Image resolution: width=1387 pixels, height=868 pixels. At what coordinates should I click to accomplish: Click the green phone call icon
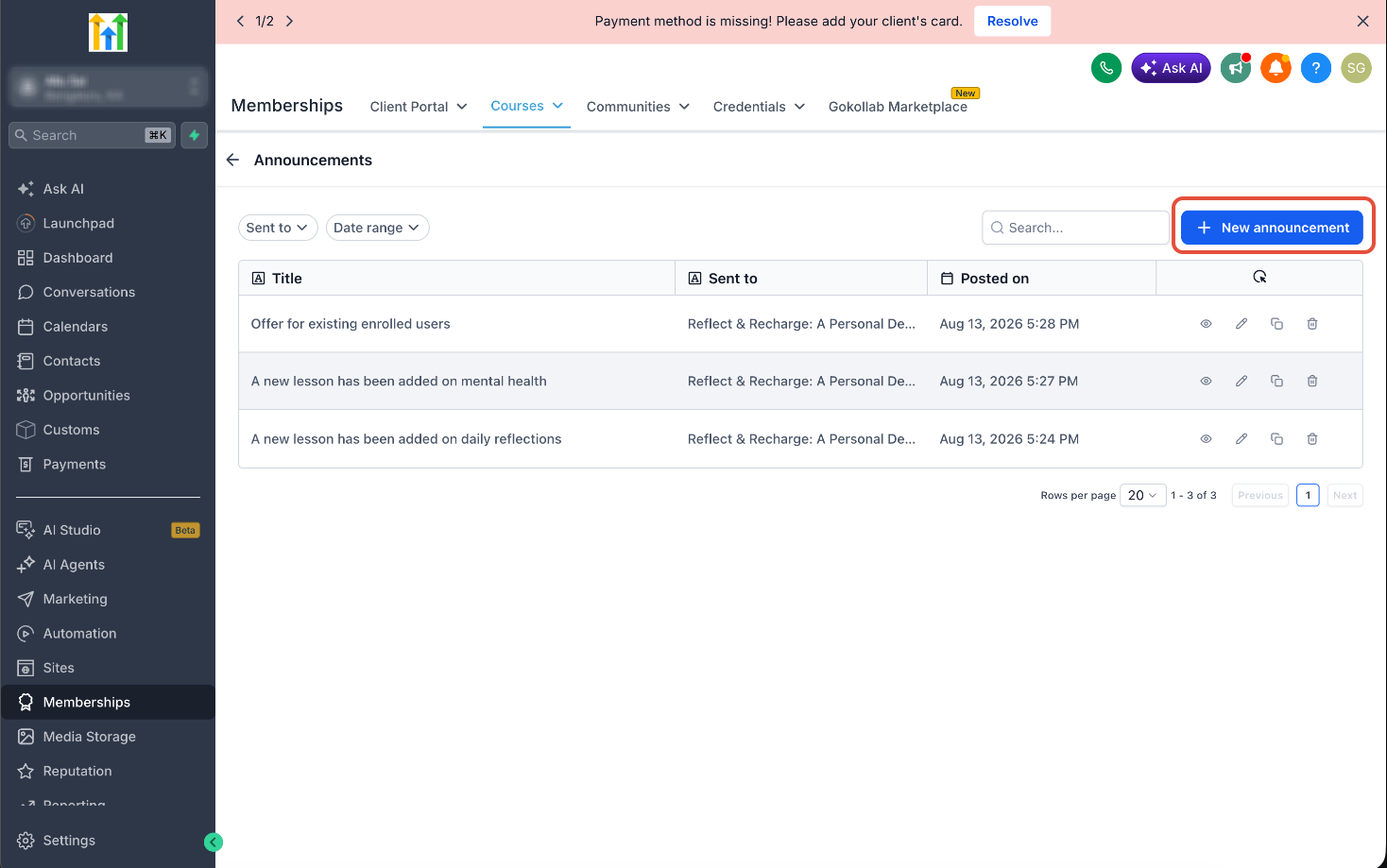click(x=1106, y=68)
